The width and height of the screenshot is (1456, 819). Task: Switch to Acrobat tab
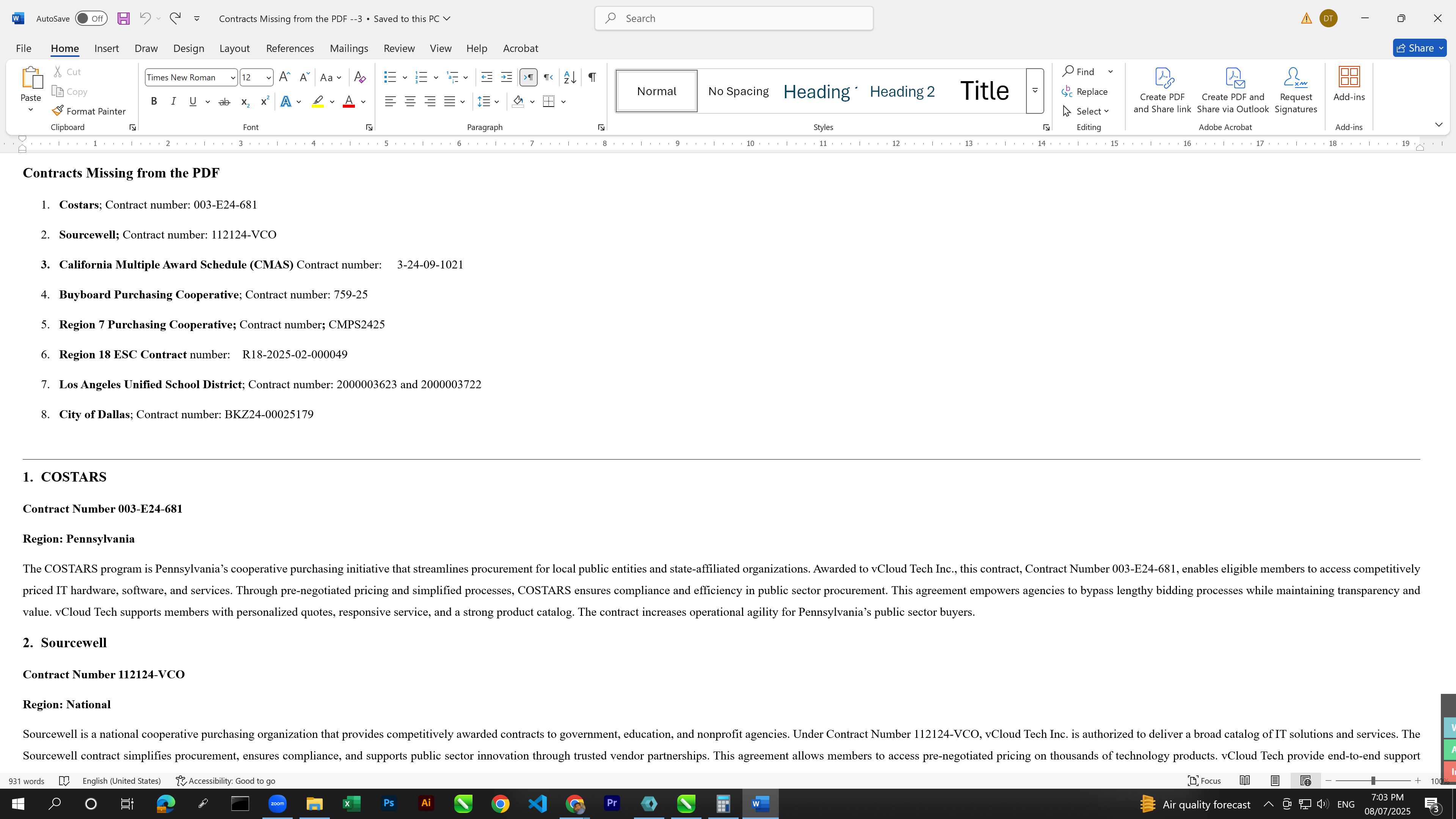coord(521,49)
